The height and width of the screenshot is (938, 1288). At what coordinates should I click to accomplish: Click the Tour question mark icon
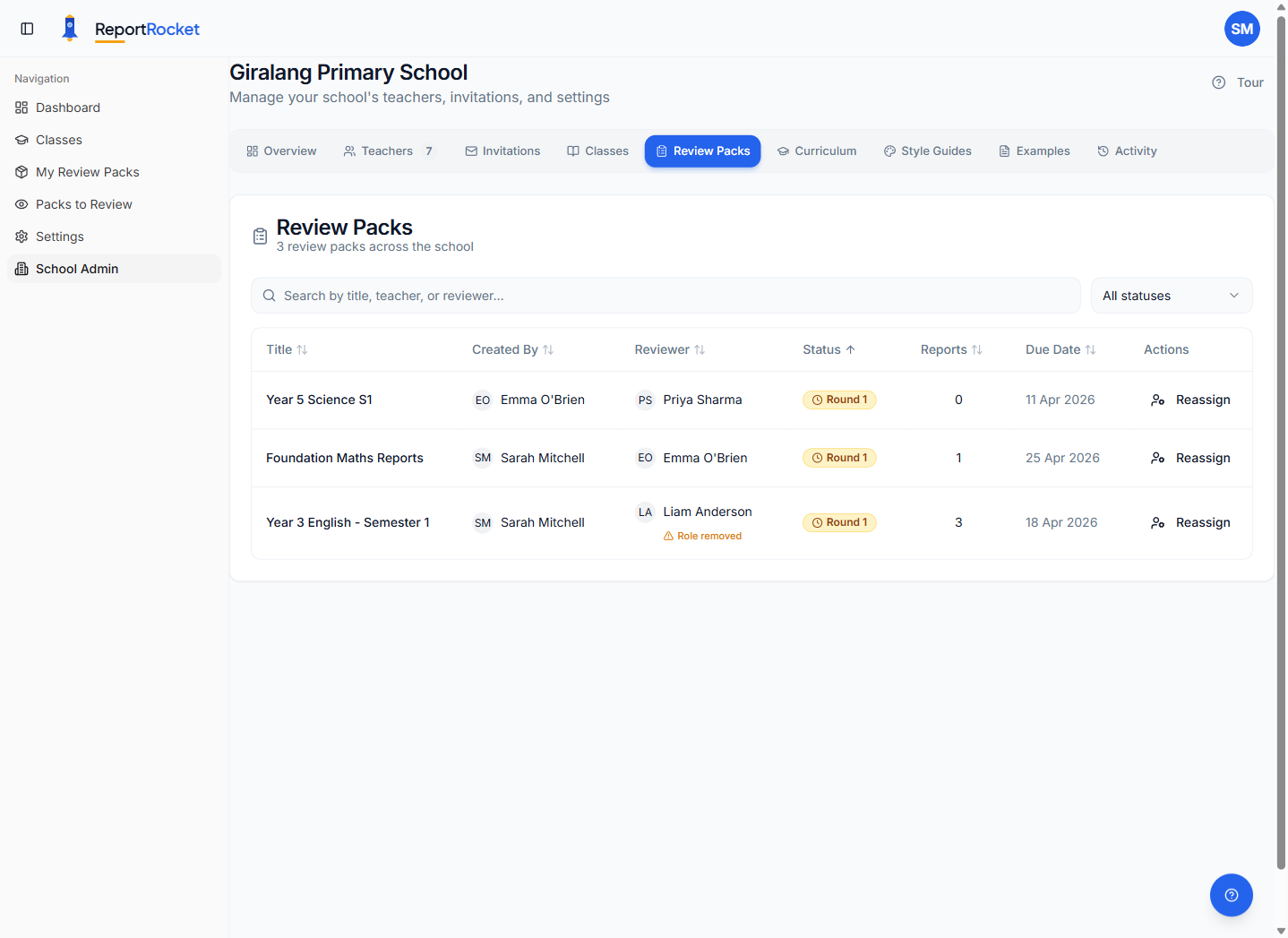coord(1218,82)
